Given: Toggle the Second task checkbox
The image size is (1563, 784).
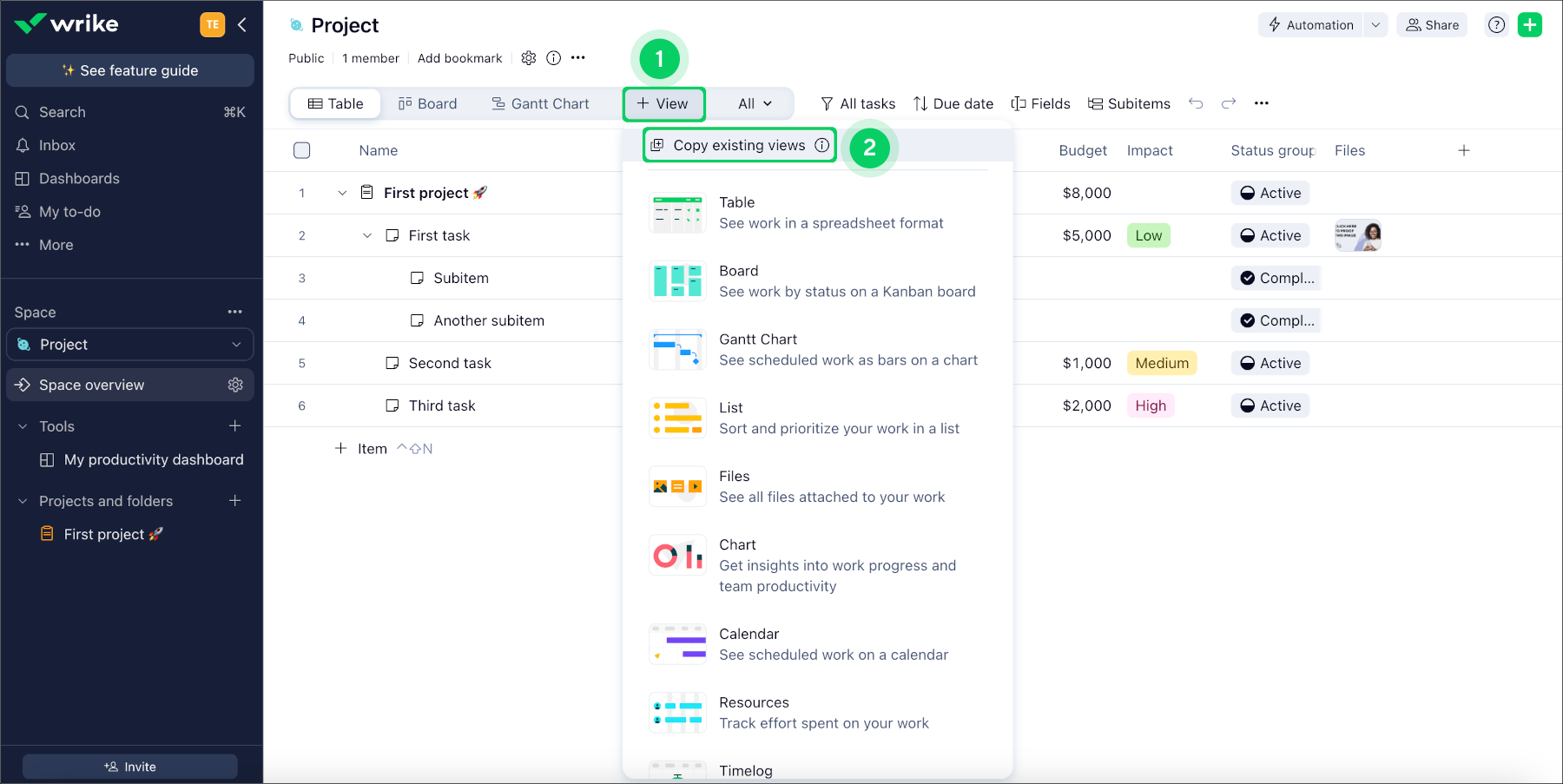Looking at the screenshot, I should 392,363.
